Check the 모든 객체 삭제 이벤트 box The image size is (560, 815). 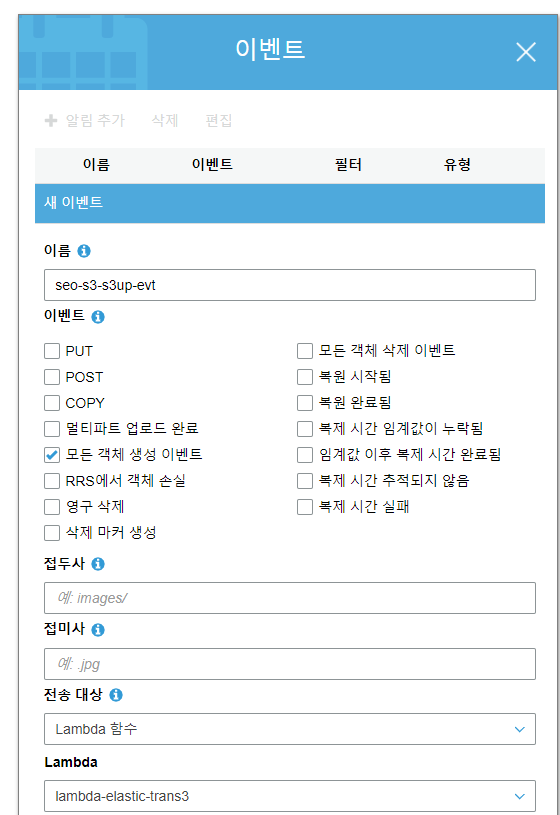click(x=305, y=351)
